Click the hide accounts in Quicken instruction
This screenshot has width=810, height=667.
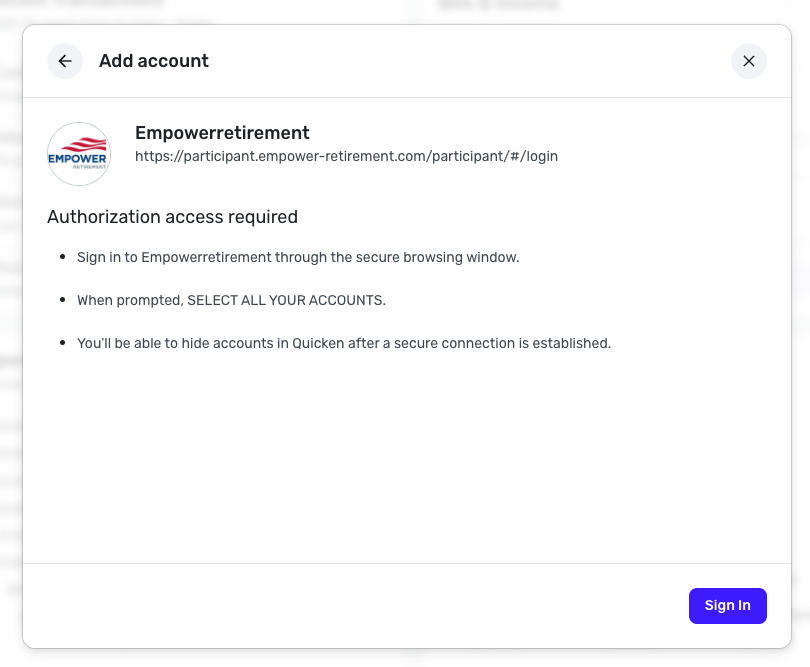click(x=343, y=343)
